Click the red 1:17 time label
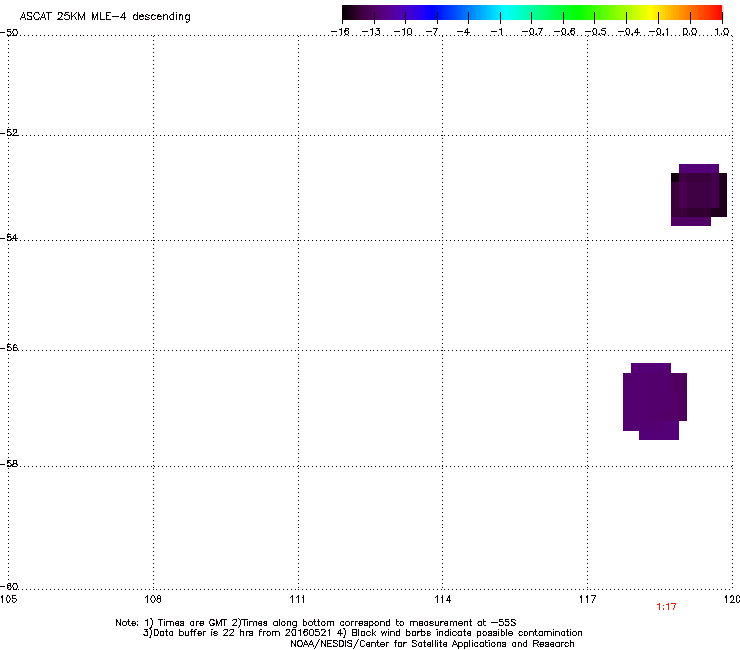This screenshot has height=650, width=740. tap(666, 607)
